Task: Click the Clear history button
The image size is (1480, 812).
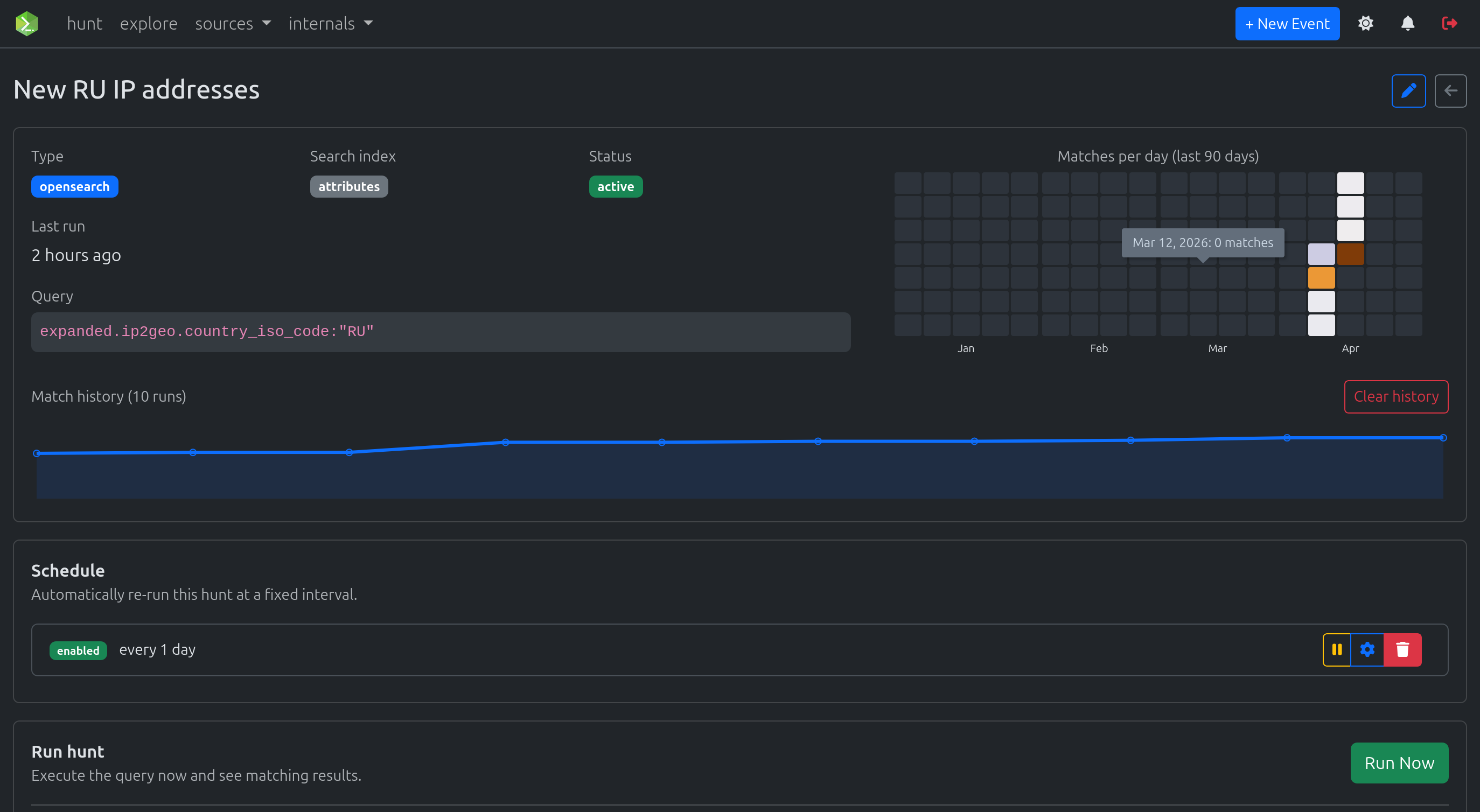Action: pyautogui.click(x=1395, y=396)
